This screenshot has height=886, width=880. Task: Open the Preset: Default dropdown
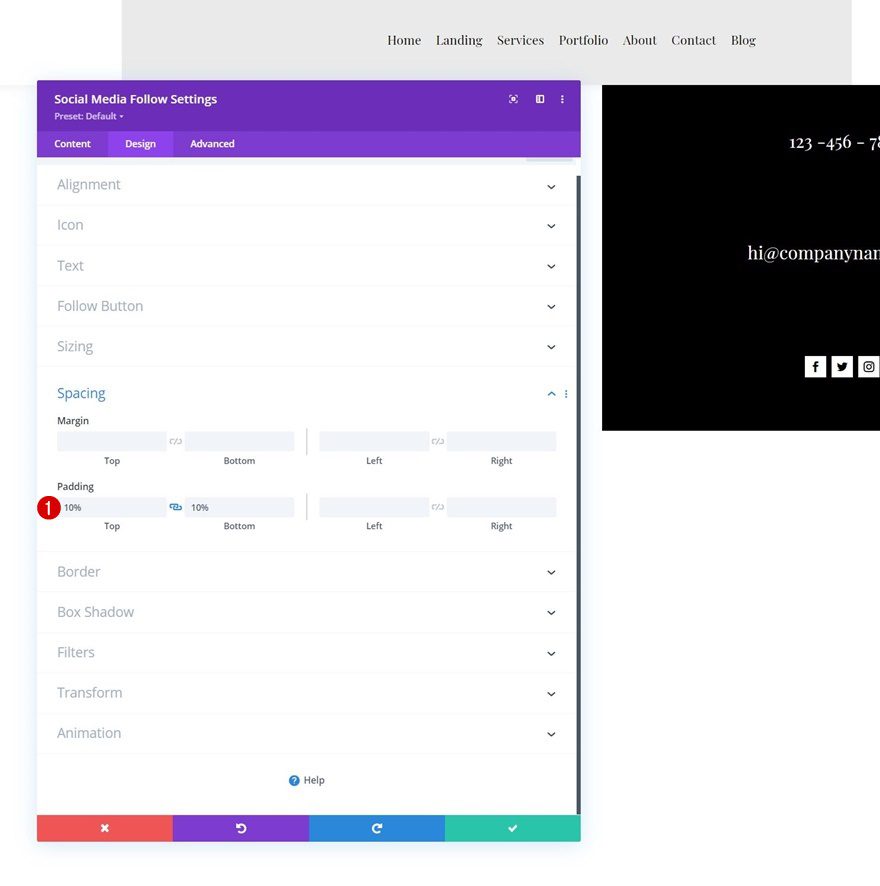coord(89,116)
